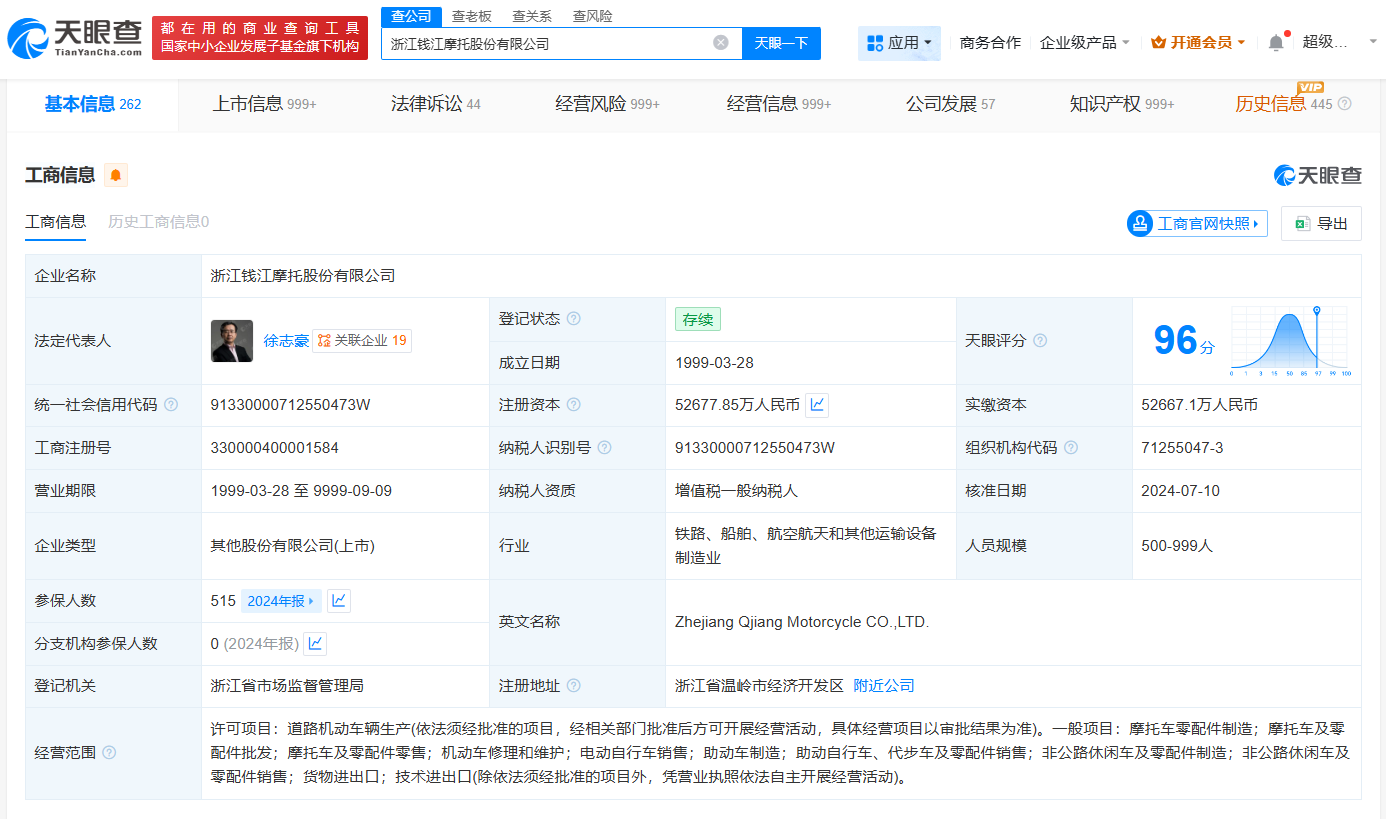This screenshot has height=819, width=1386.
Task: Click the legal representative 徐志豪 link
Action: tap(286, 340)
